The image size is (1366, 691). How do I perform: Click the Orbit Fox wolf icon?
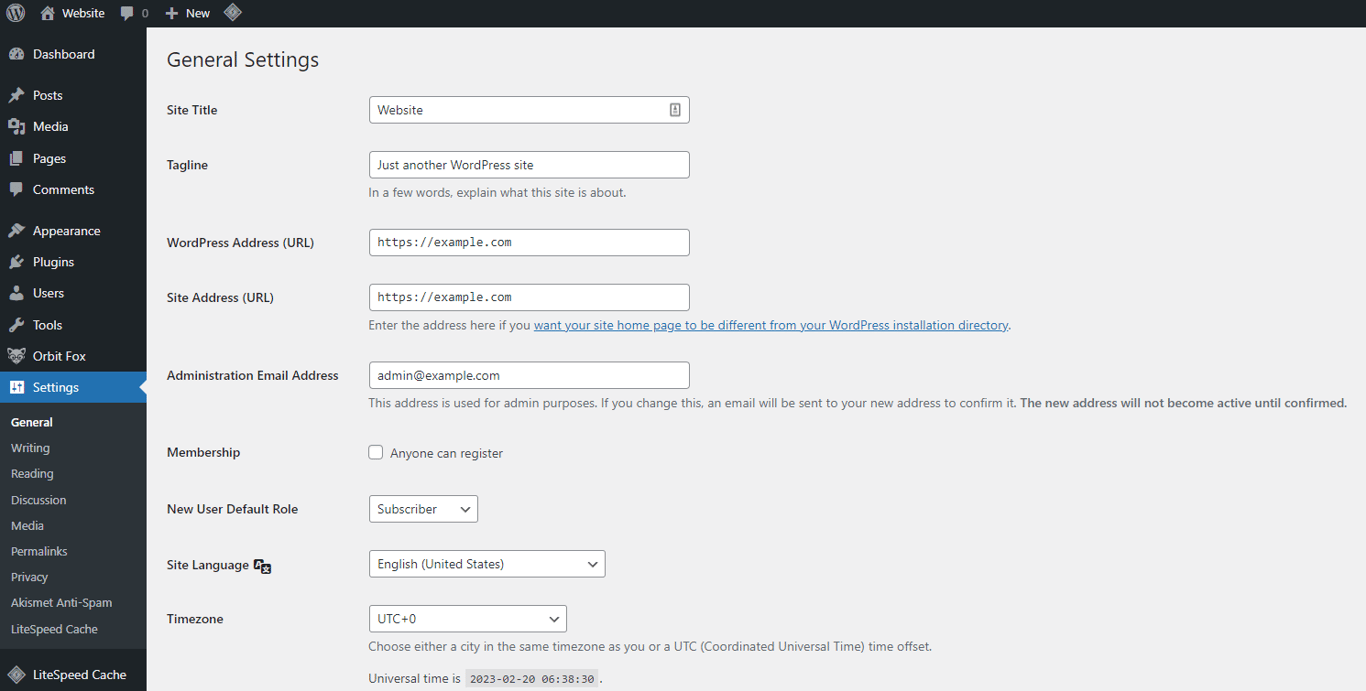(x=17, y=355)
